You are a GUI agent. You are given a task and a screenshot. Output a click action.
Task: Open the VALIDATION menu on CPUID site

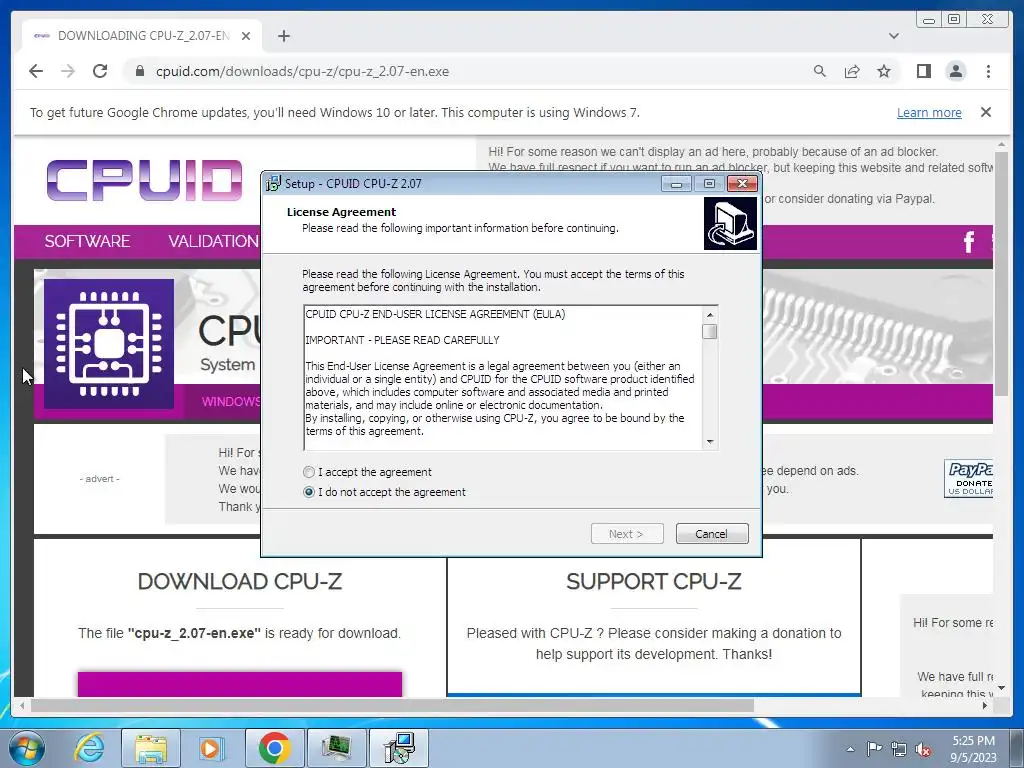(x=214, y=241)
